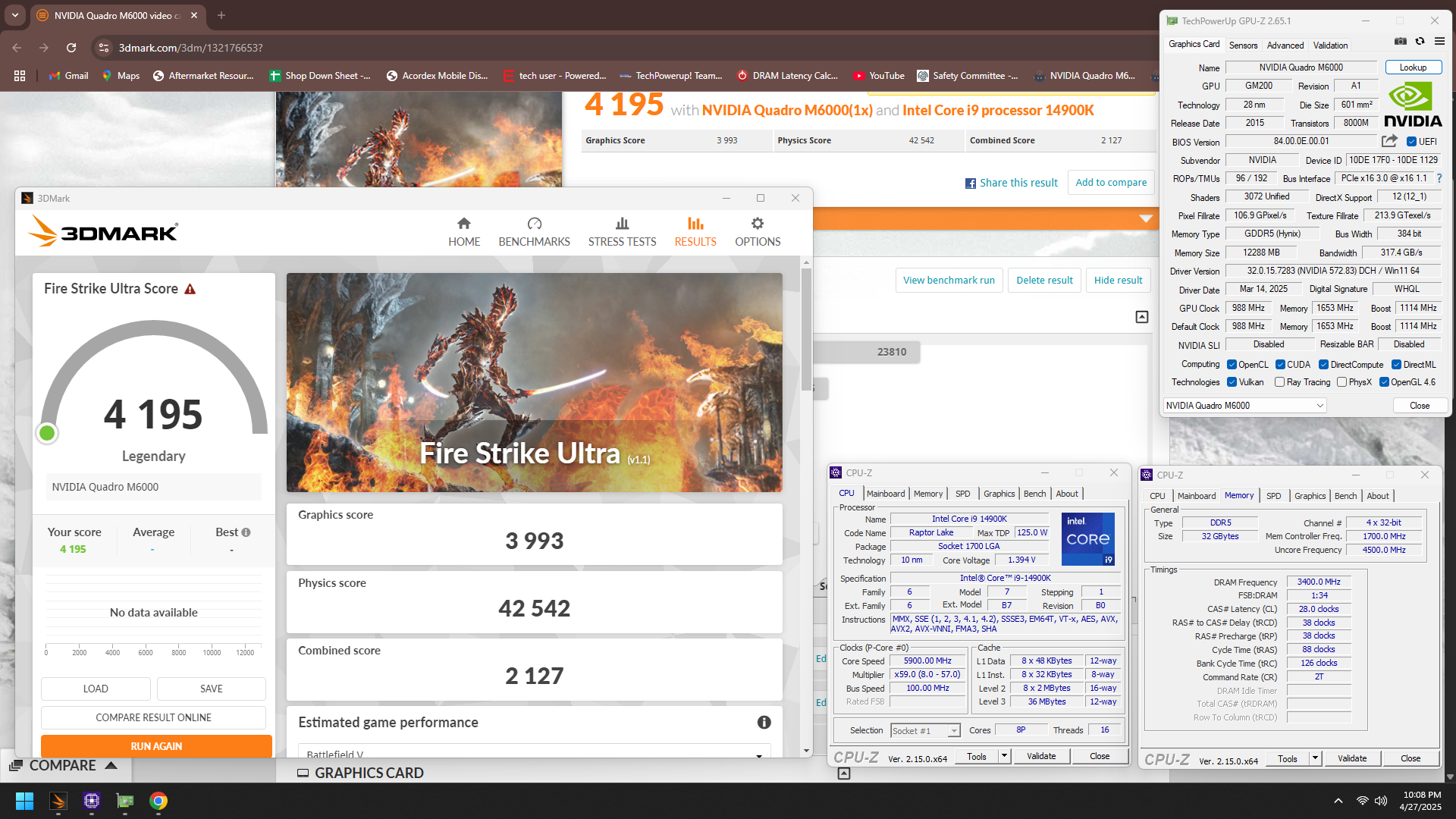1456x819 pixels.
Task: Click the Share this result link
Action: point(1018,183)
